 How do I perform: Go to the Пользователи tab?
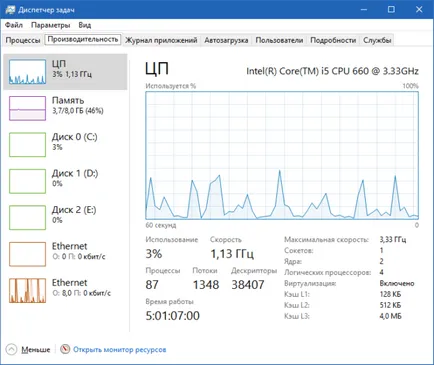click(x=279, y=40)
